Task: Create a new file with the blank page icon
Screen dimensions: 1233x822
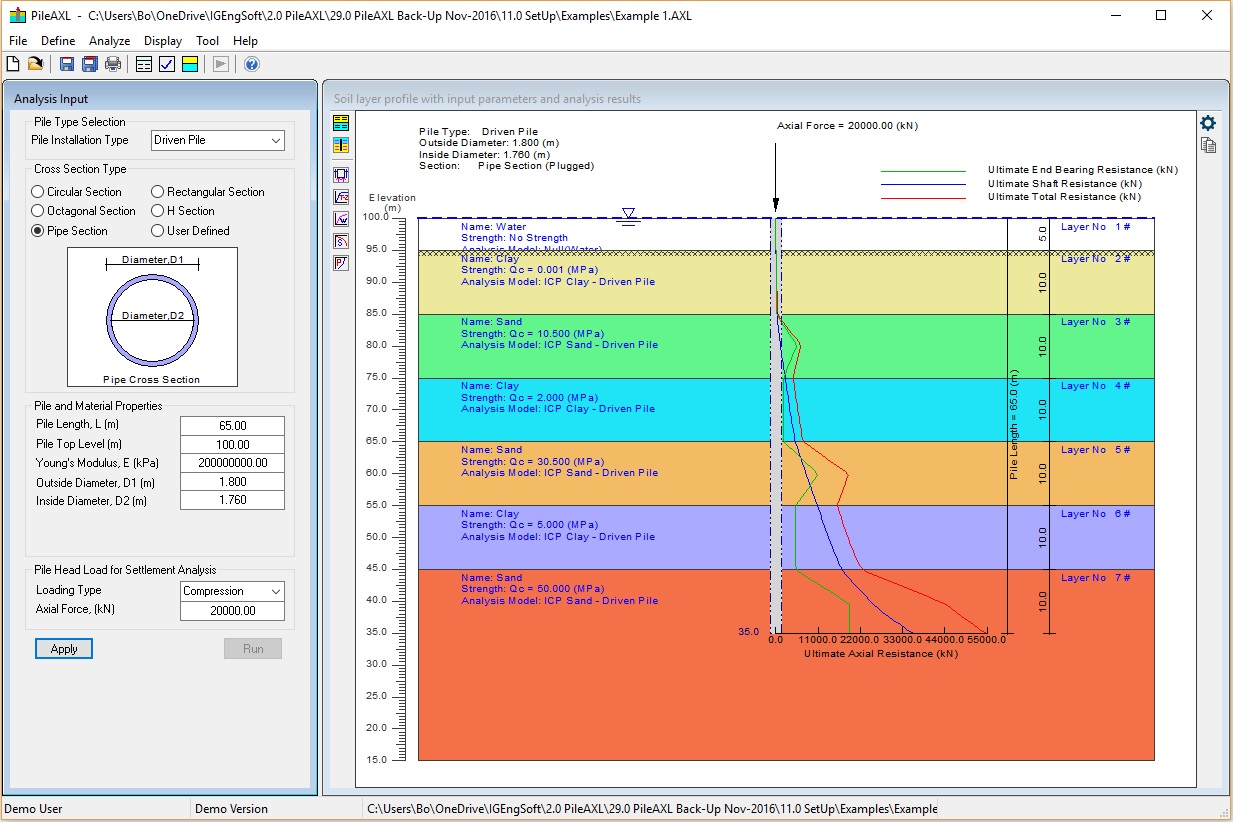Action: point(13,64)
